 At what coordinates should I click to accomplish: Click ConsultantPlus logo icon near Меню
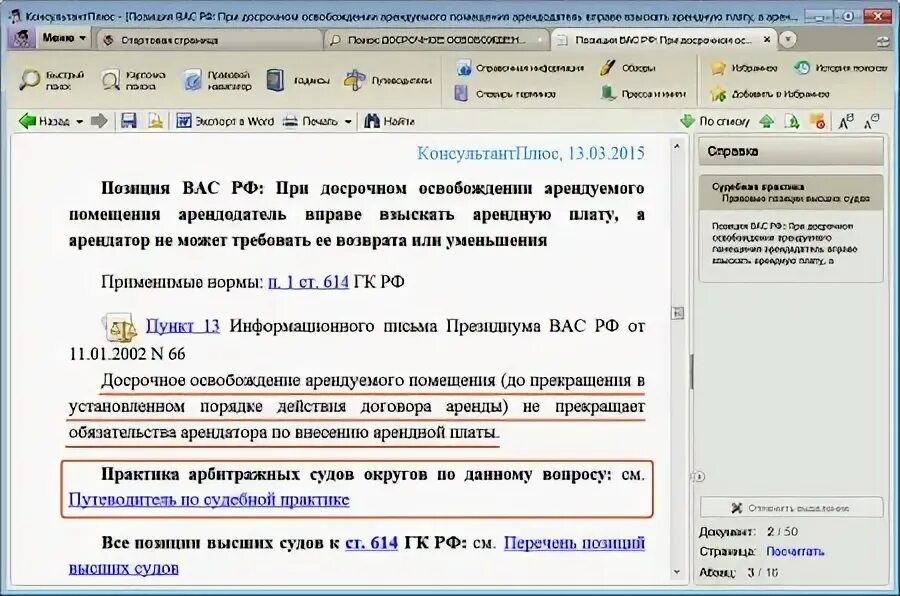pyautogui.click(x=21, y=39)
